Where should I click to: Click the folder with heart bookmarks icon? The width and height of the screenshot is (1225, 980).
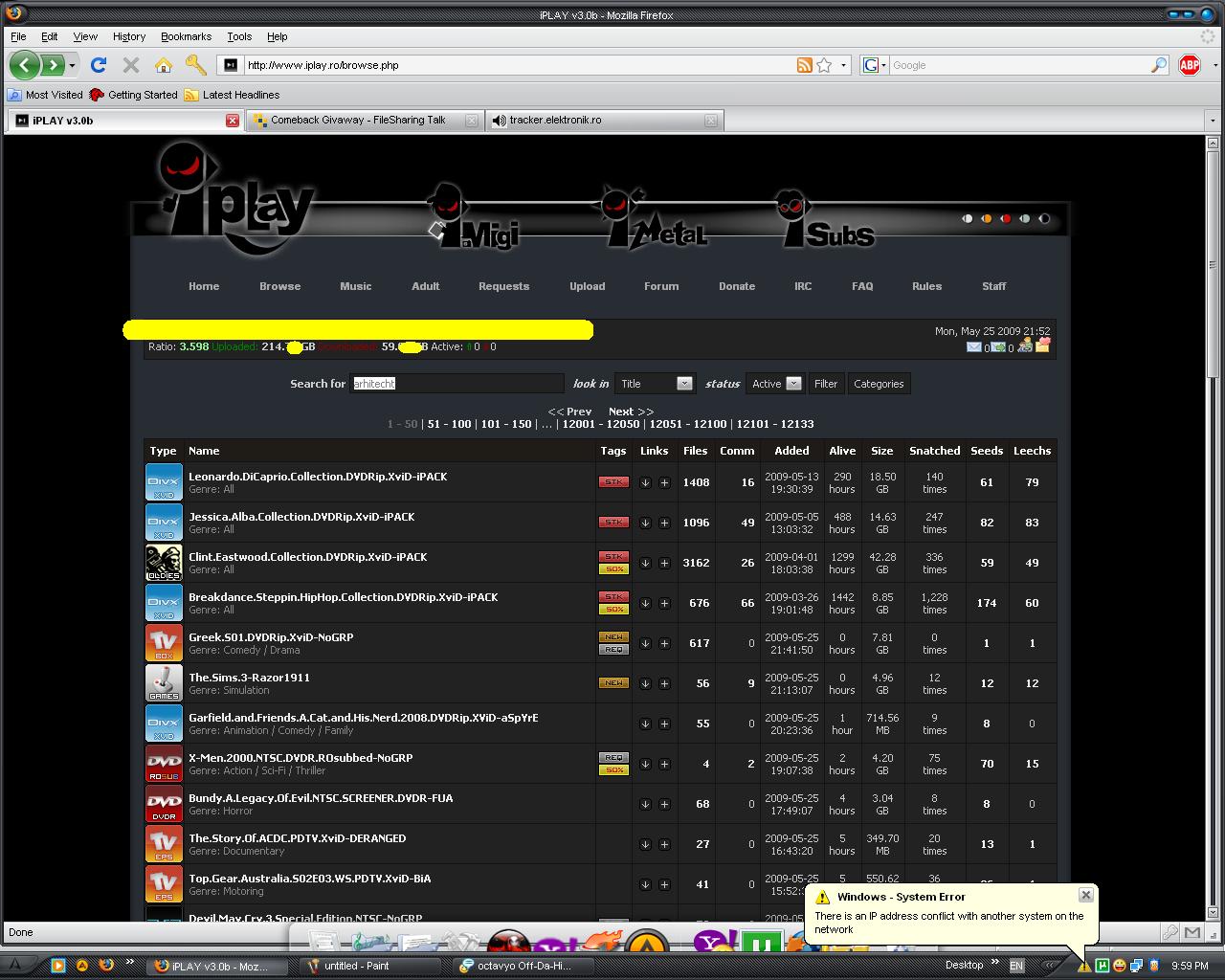click(x=1042, y=345)
